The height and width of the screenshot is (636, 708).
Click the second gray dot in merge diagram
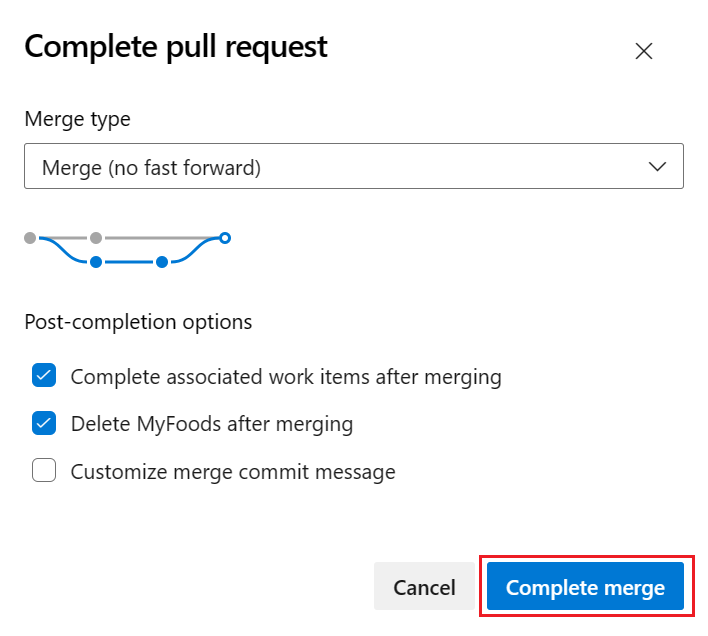pos(96,238)
